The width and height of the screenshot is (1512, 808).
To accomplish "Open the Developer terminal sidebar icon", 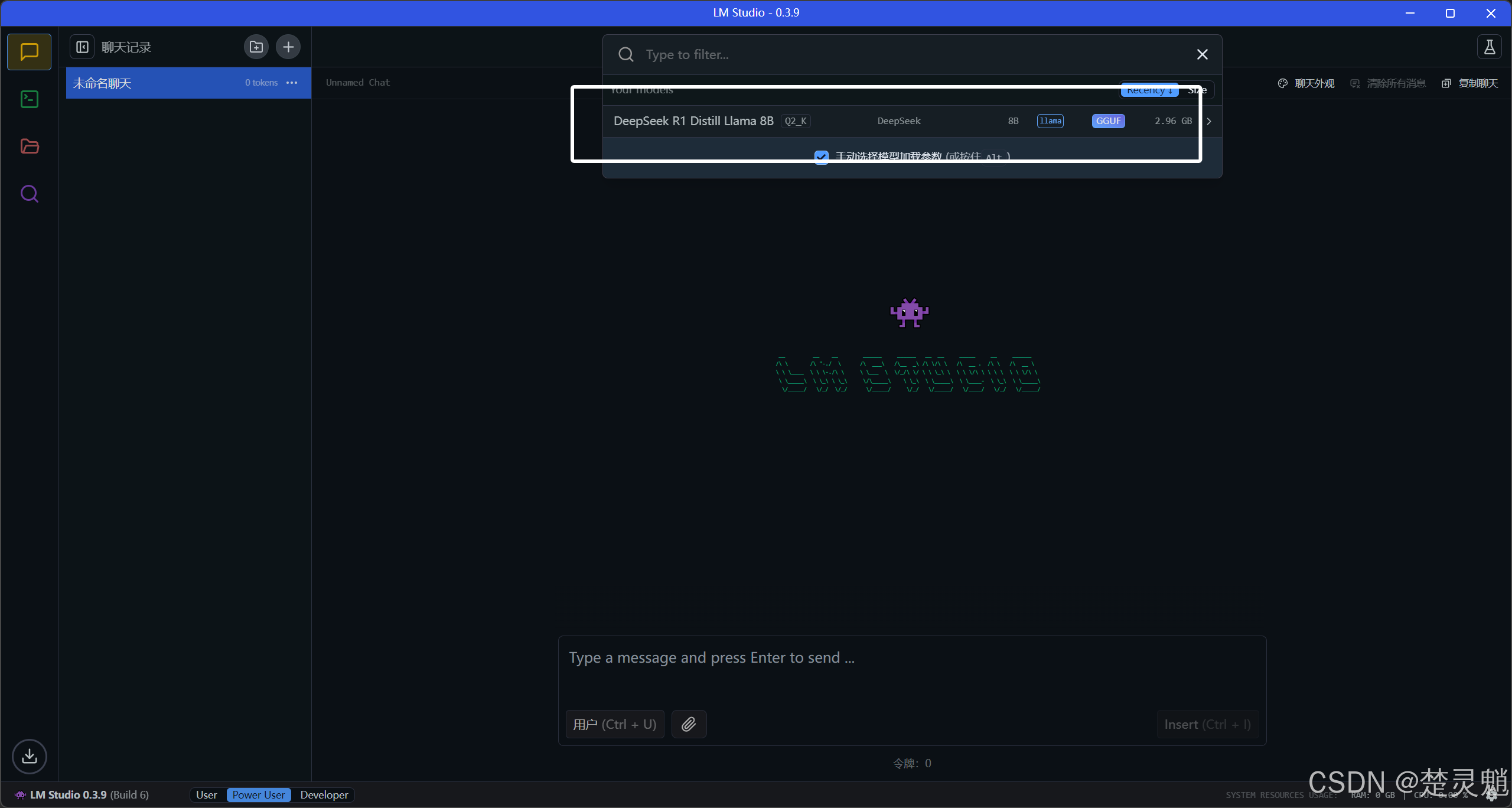I will 29,99.
